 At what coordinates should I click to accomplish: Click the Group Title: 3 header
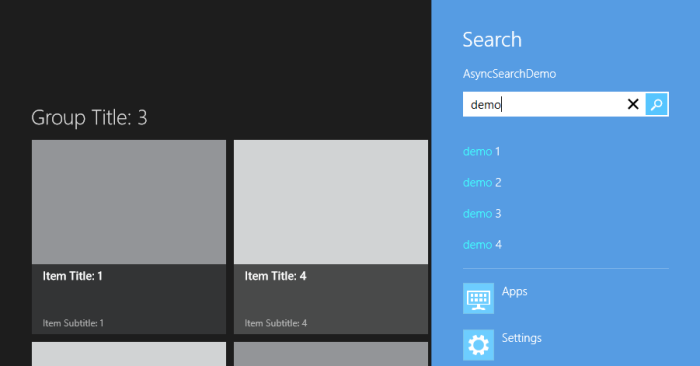(x=89, y=118)
